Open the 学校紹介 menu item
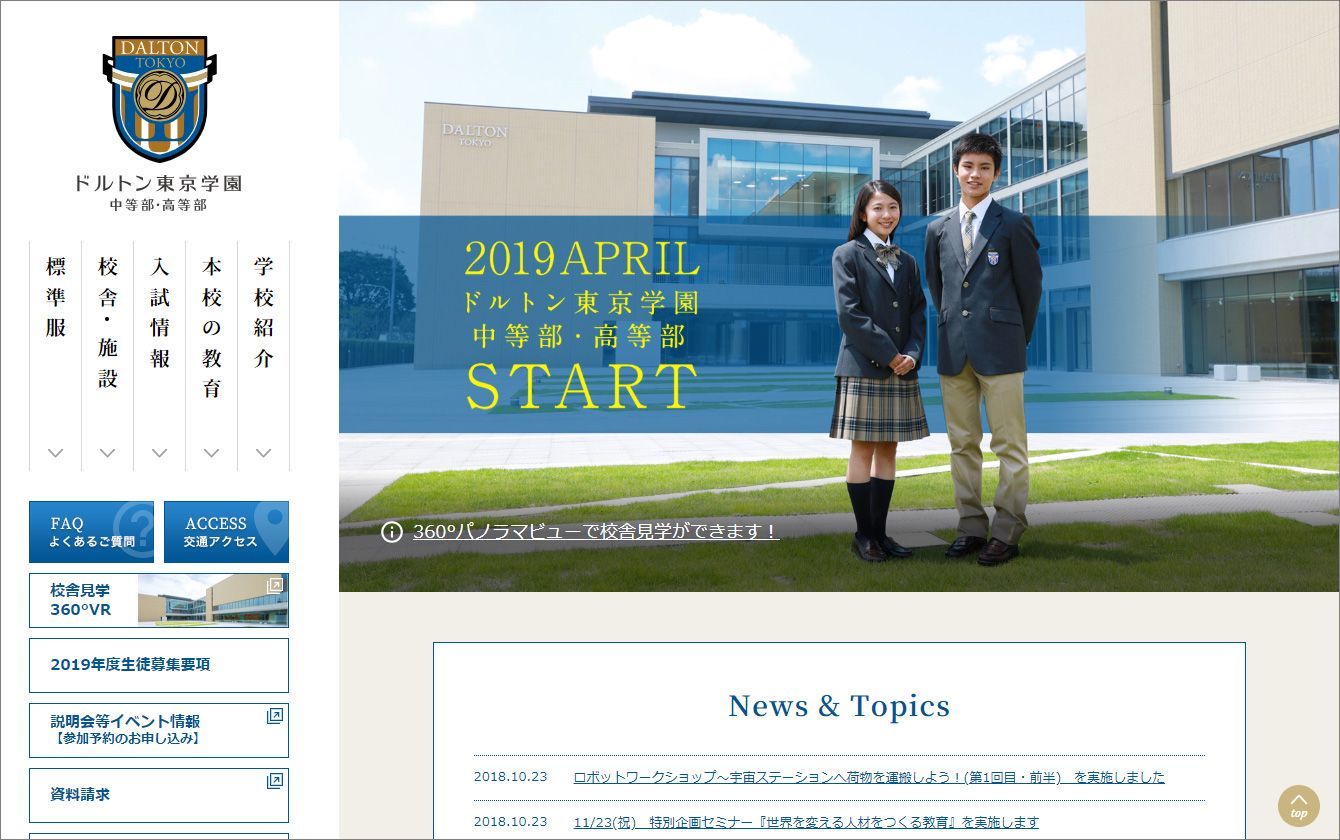Image resolution: width=1340 pixels, height=840 pixels. pyautogui.click(x=264, y=312)
